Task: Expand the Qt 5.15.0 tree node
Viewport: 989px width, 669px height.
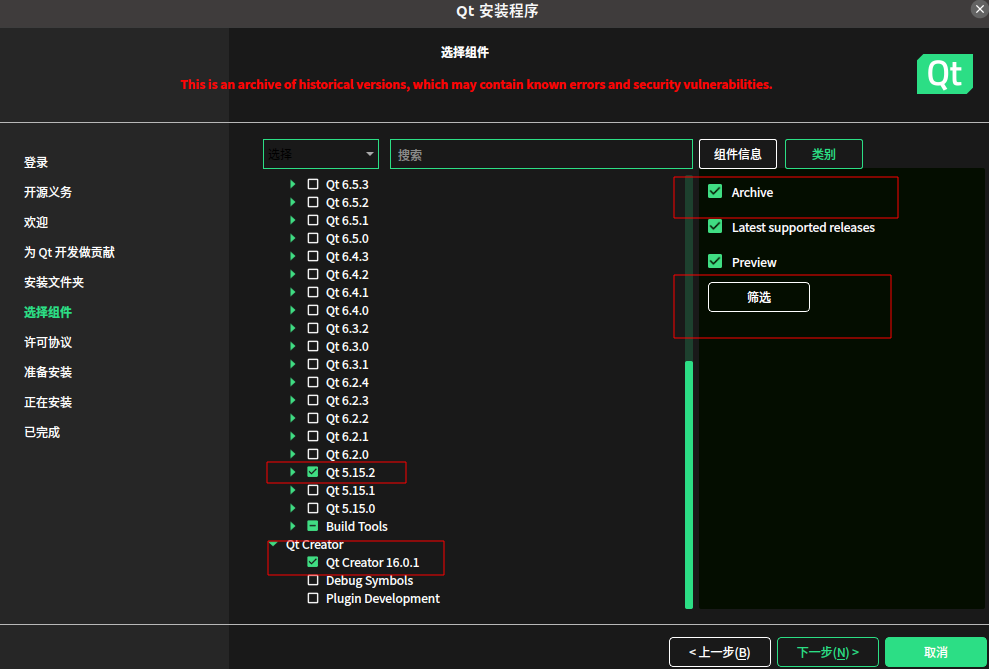Action: (x=293, y=508)
